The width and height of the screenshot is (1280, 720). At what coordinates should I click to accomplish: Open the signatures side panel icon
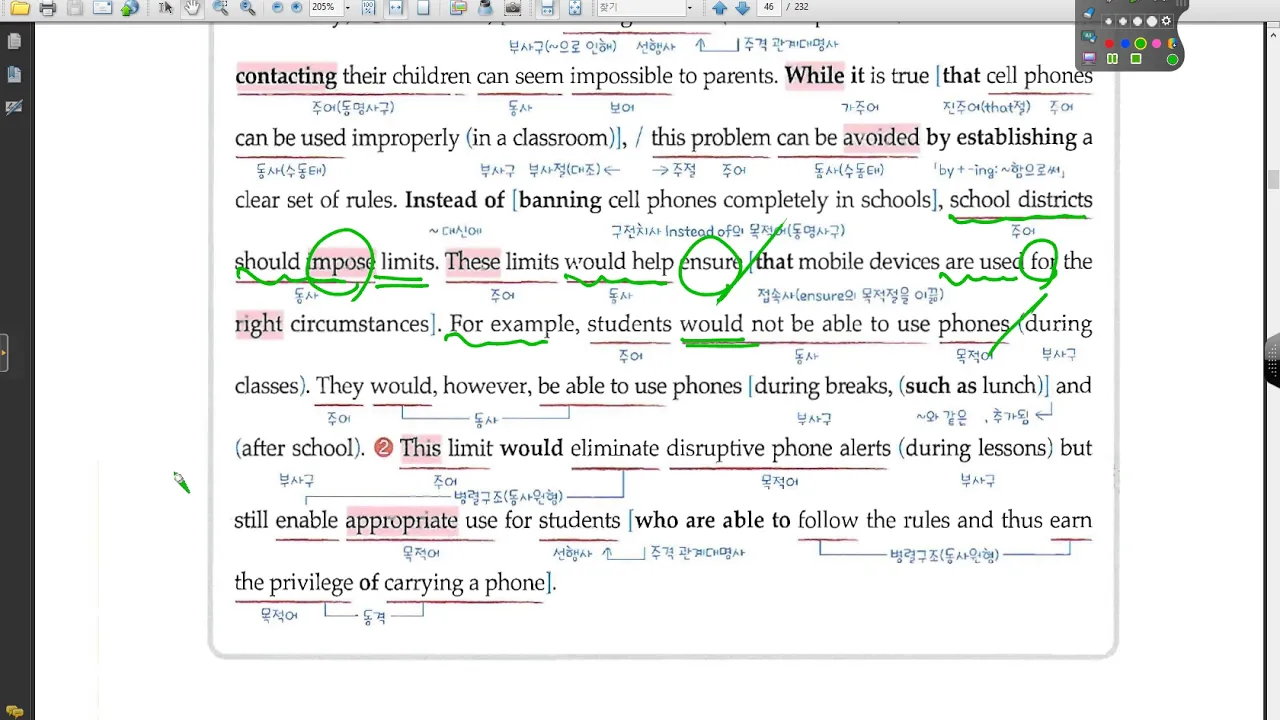[14, 107]
